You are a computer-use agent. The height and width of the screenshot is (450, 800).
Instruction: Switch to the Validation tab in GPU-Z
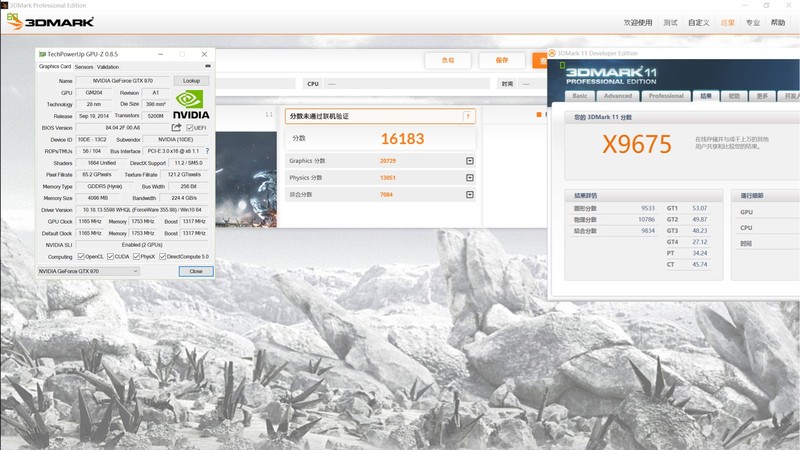click(x=108, y=67)
